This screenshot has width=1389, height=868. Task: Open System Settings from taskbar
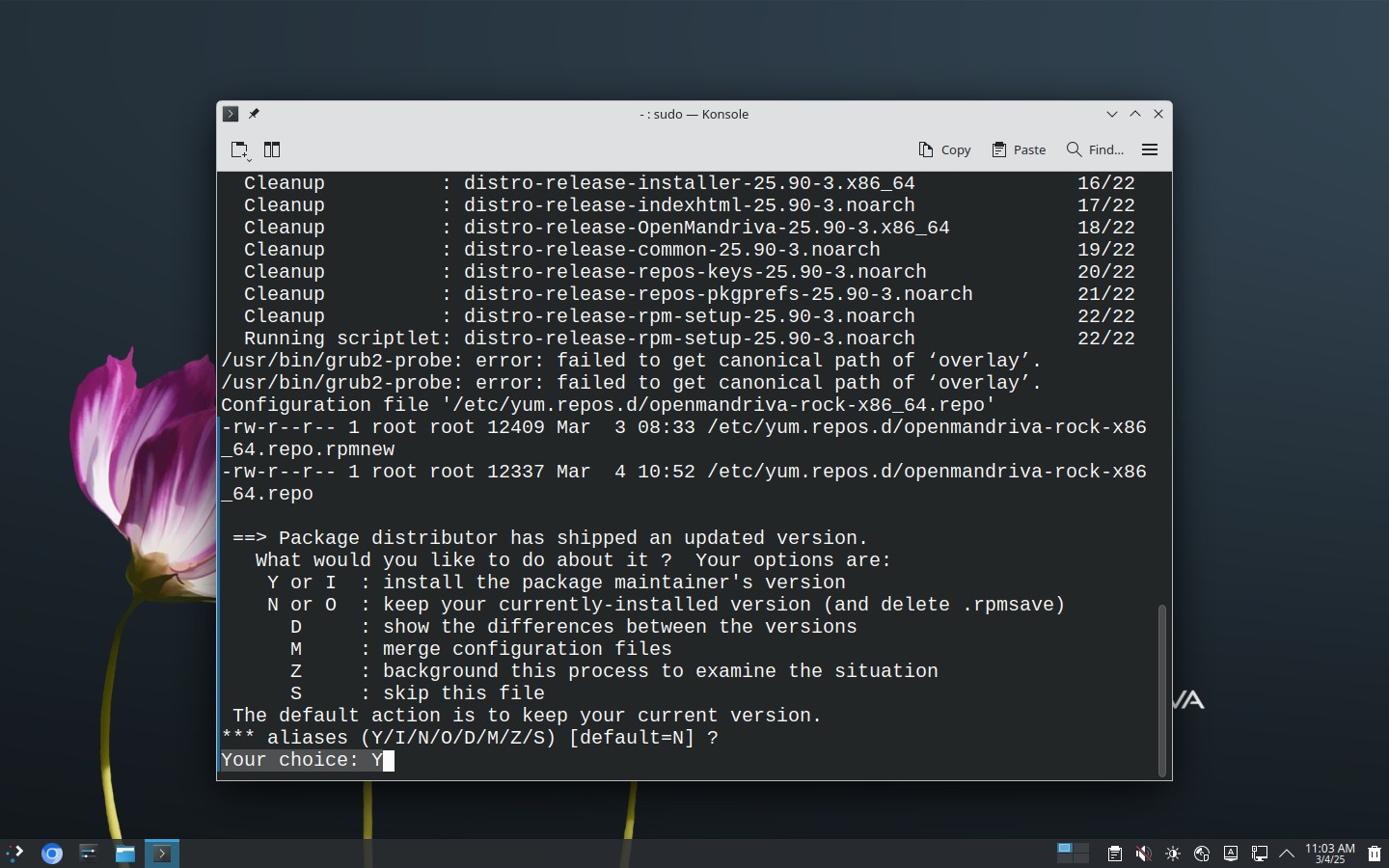point(89,853)
